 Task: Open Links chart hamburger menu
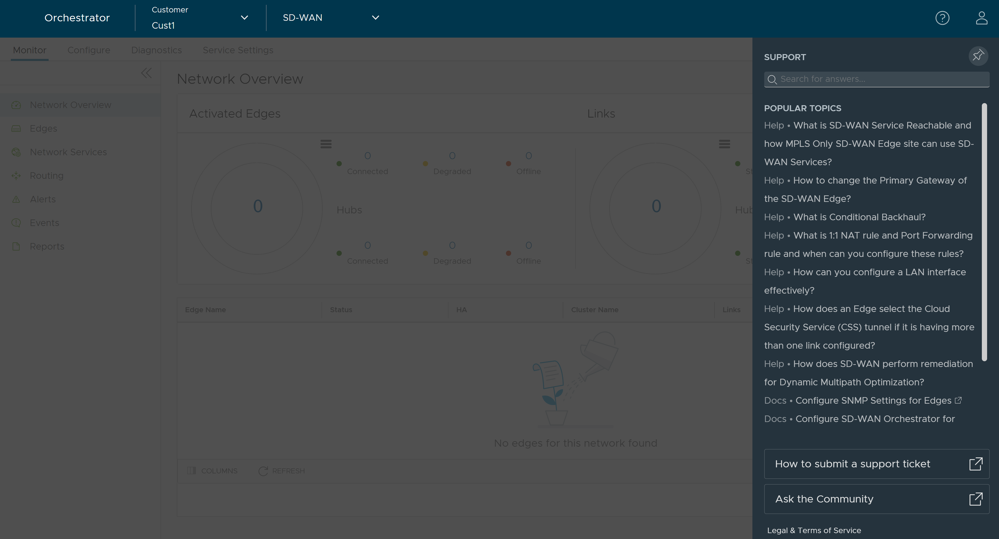tap(724, 144)
